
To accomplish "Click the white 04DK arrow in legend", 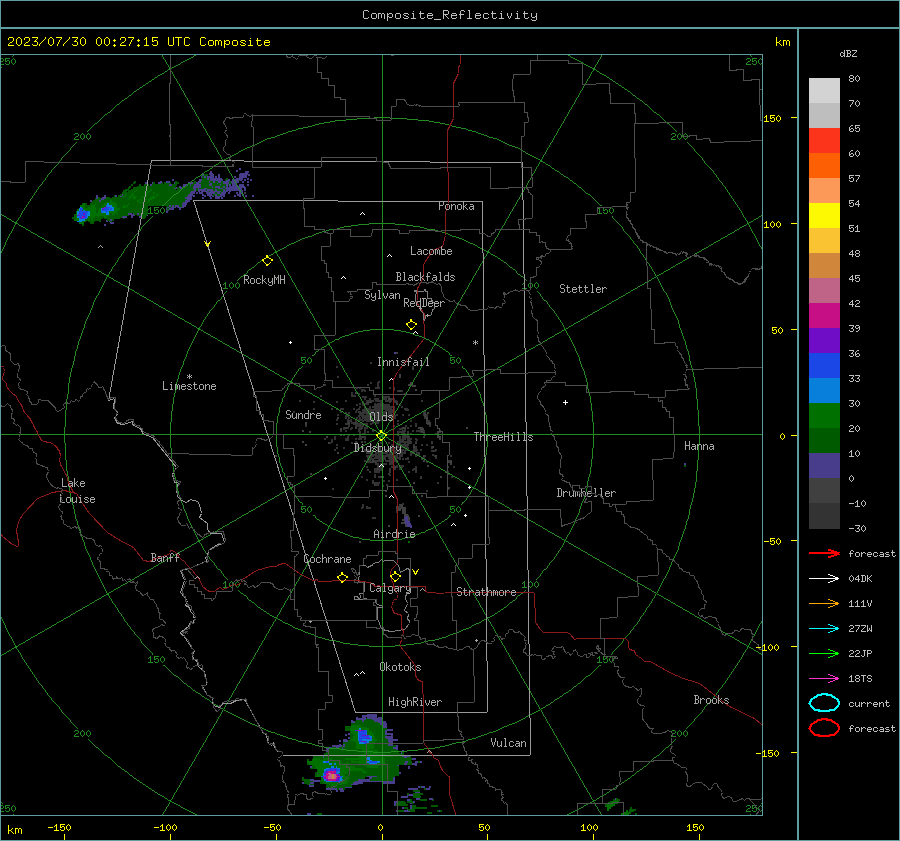I will point(824,579).
